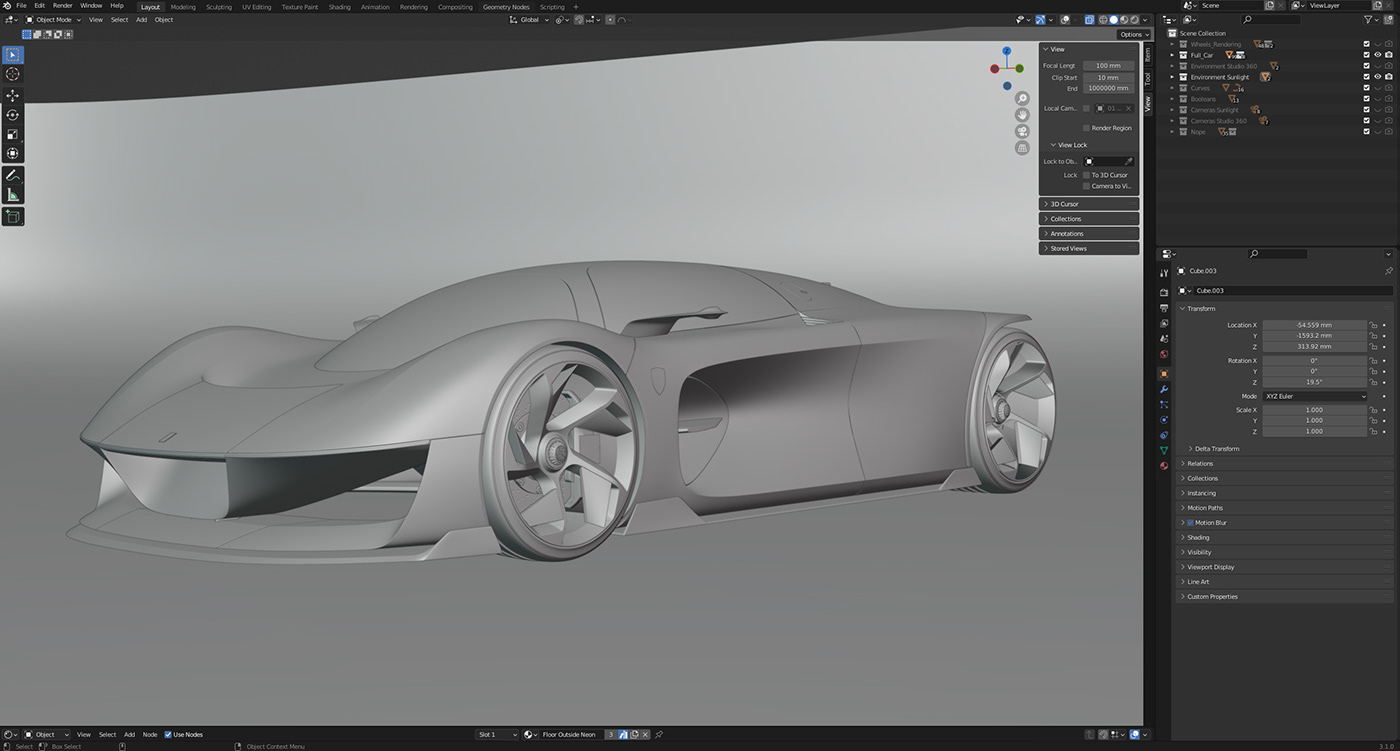1400x751 pixels.
Task: Select the Rotate tool in the toolbar
Action: pos(13,114)
